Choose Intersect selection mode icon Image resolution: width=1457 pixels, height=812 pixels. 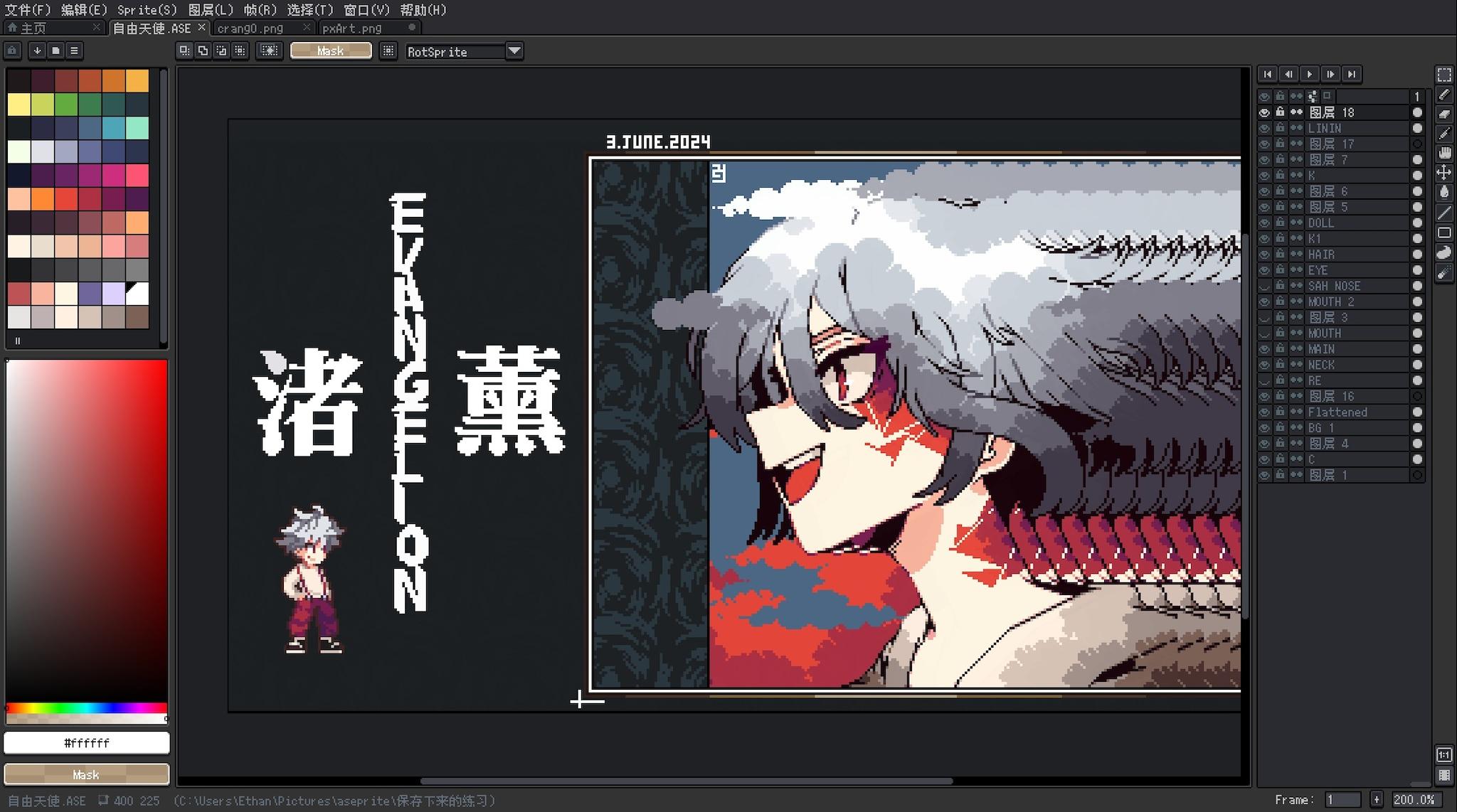point(240,50)
